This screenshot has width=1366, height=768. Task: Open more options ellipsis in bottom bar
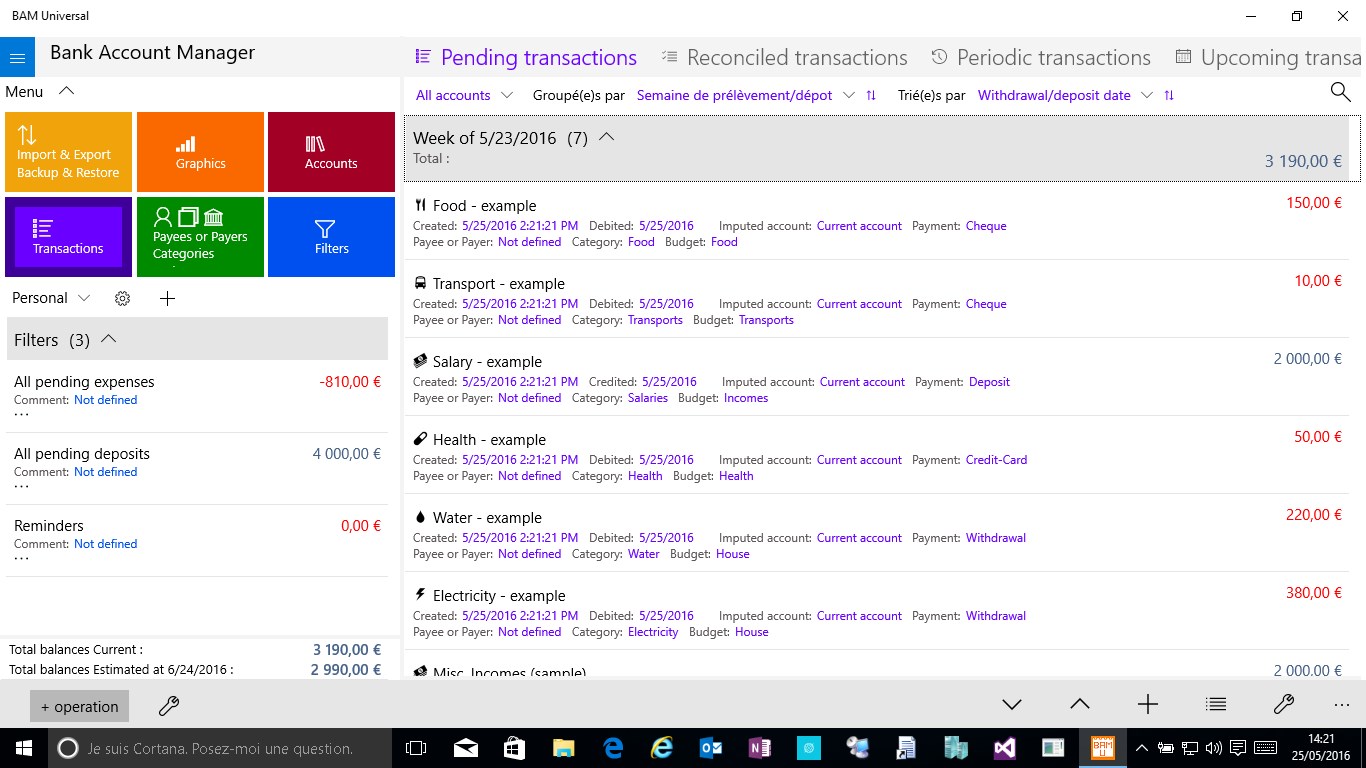1342,704
